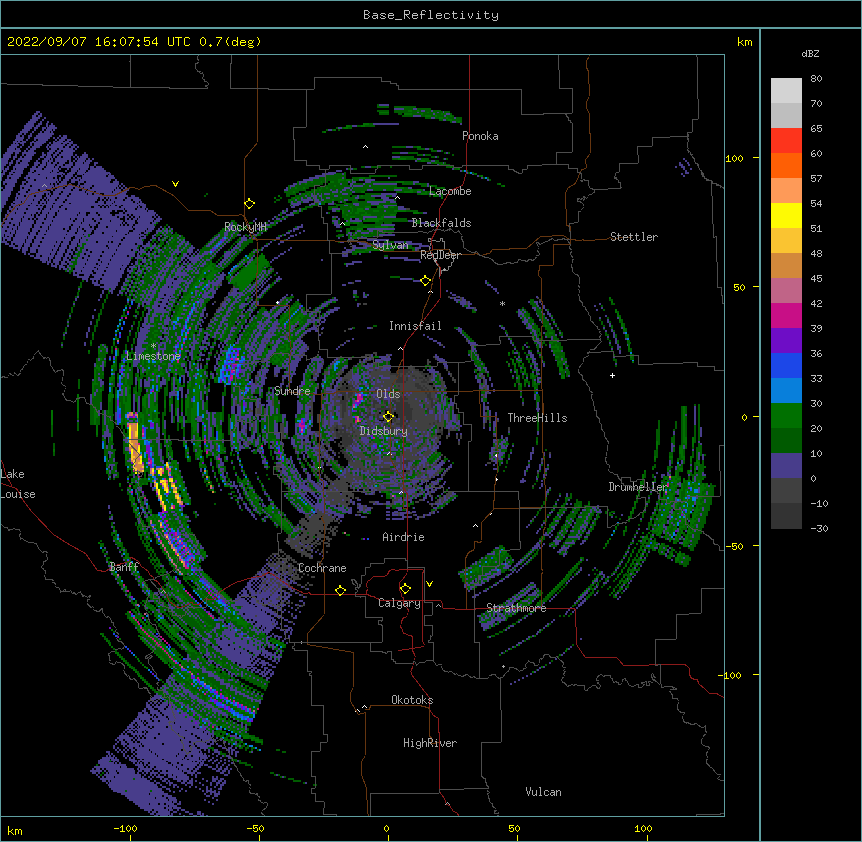Click the yellow diamond marker beside RockyMH
This screenshot has height=842, width=862.
pos(250,204)
